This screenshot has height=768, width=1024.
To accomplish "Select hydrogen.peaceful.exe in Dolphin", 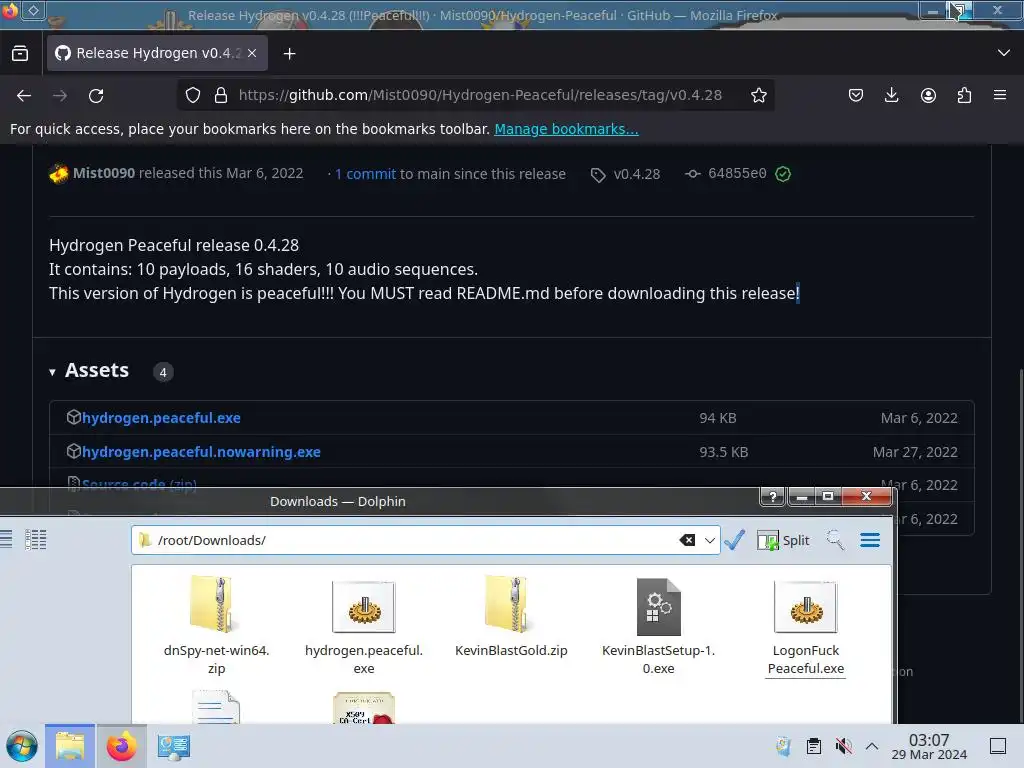I will (x=364, y=626).
